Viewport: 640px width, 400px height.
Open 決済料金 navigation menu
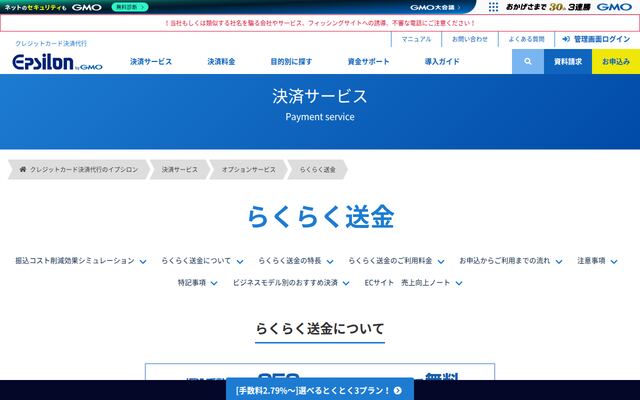pos(221,62)
